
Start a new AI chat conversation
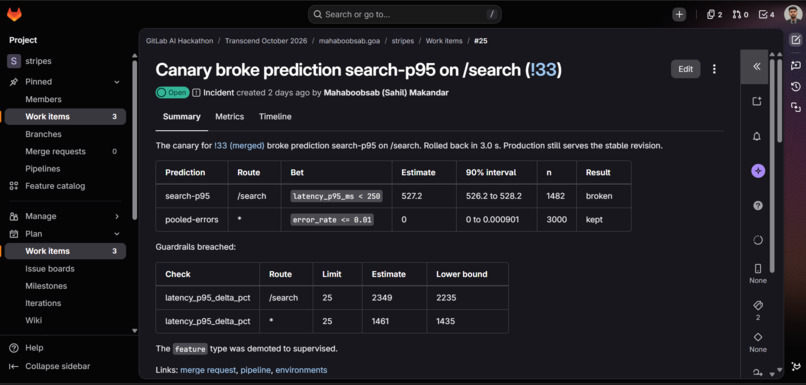[796, 65]
